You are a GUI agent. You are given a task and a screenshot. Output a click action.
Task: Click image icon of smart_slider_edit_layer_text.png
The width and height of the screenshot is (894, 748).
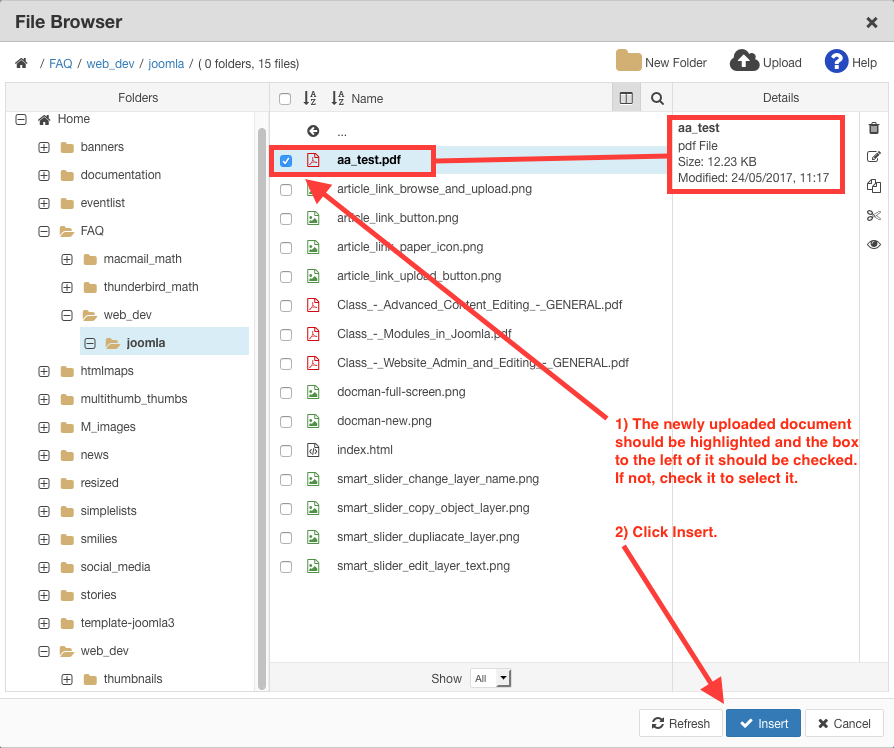pyautogui.click(x=313, y=566)
